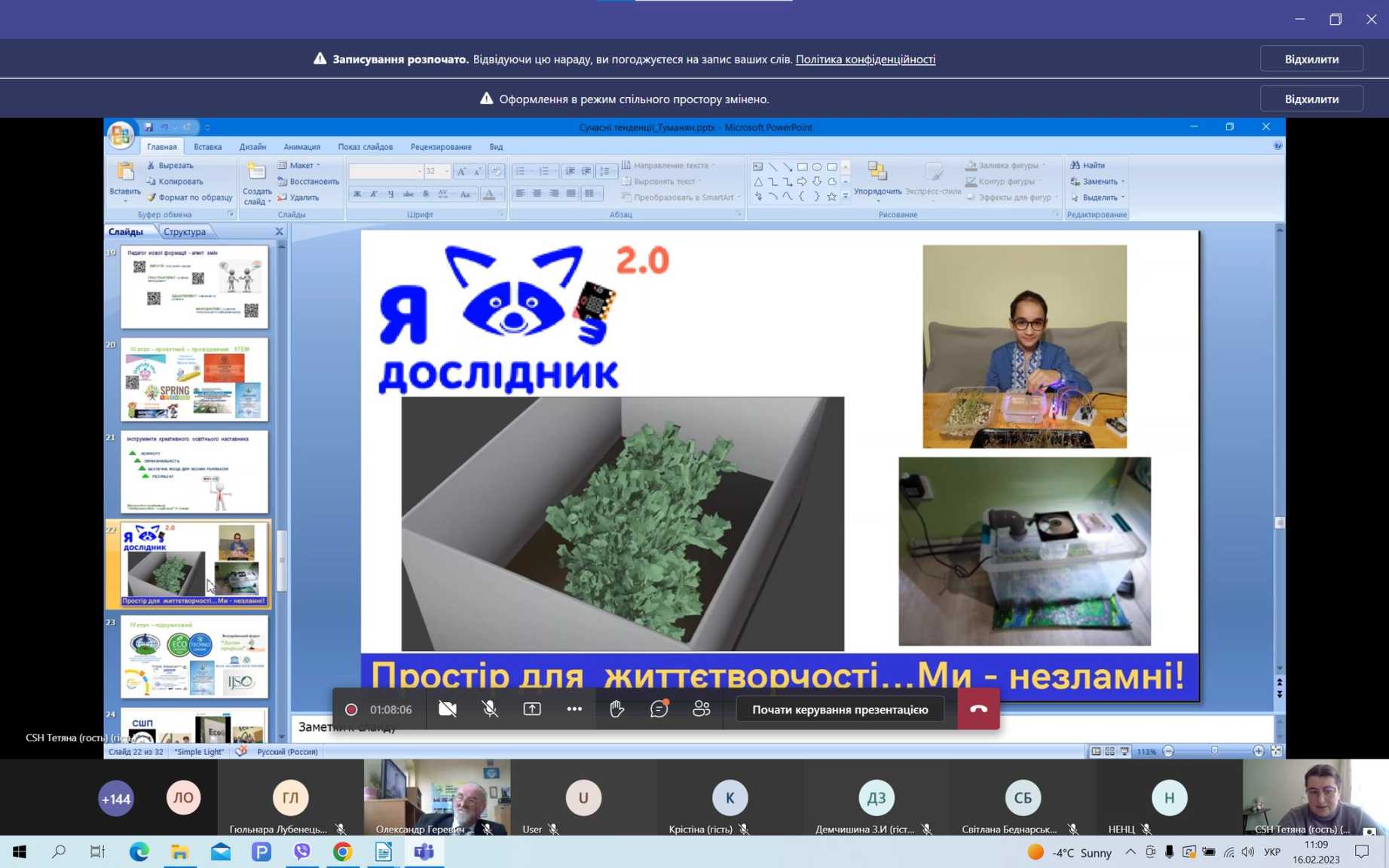Select the star shape in shapes gallery

click(831, 197)
